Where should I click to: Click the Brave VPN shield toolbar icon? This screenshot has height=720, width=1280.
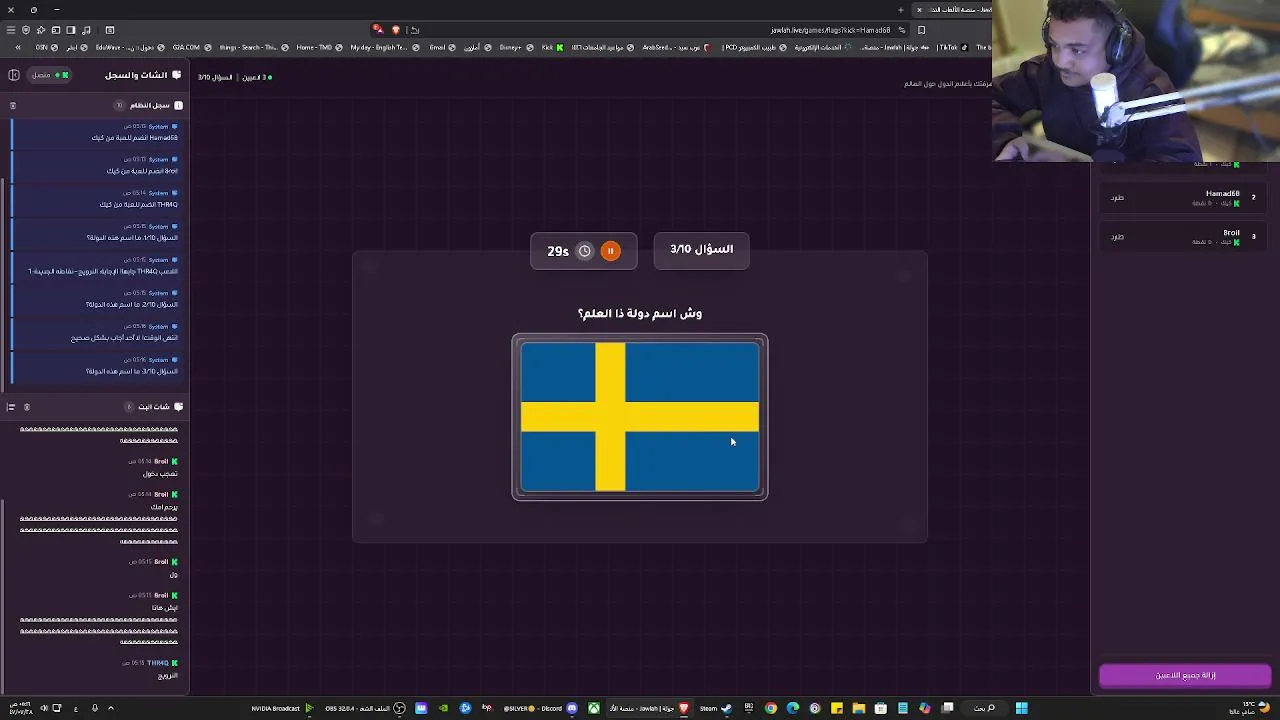pyautogui.click(x=26, y=30)
